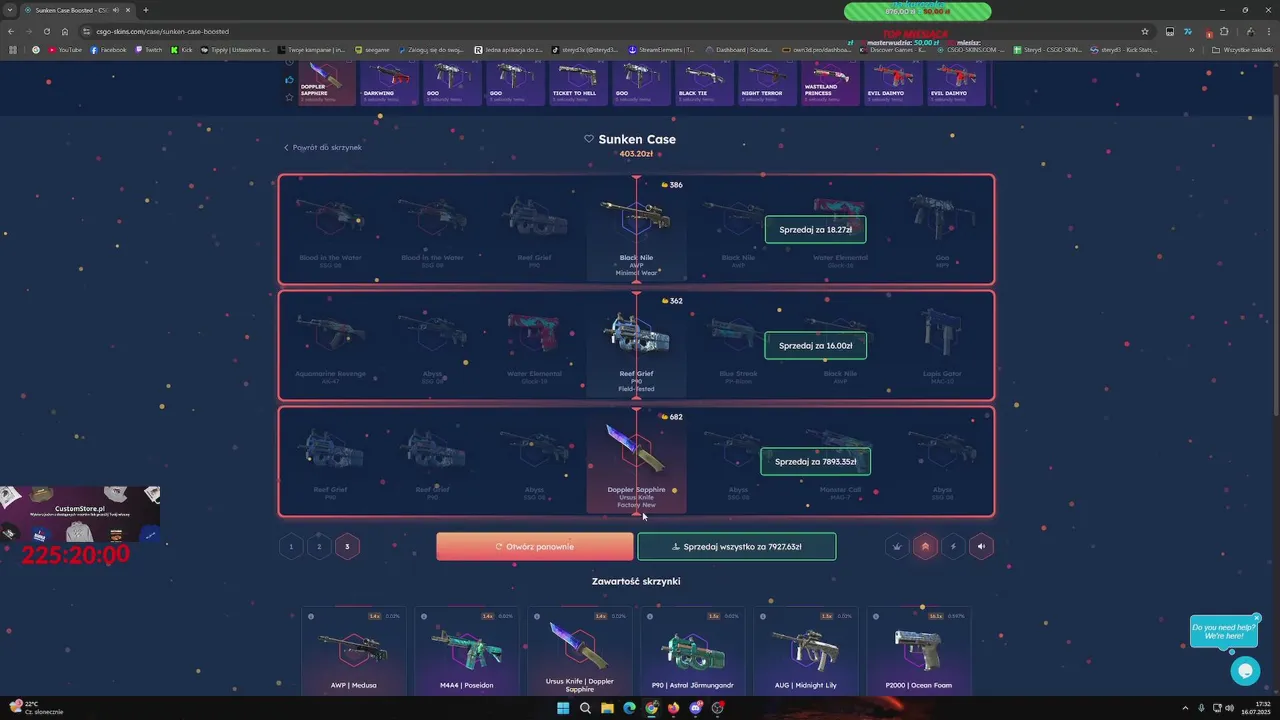Open Windows taskbar Search
This screenshot has width=1280, height=720.
click(x=585, y=708)
